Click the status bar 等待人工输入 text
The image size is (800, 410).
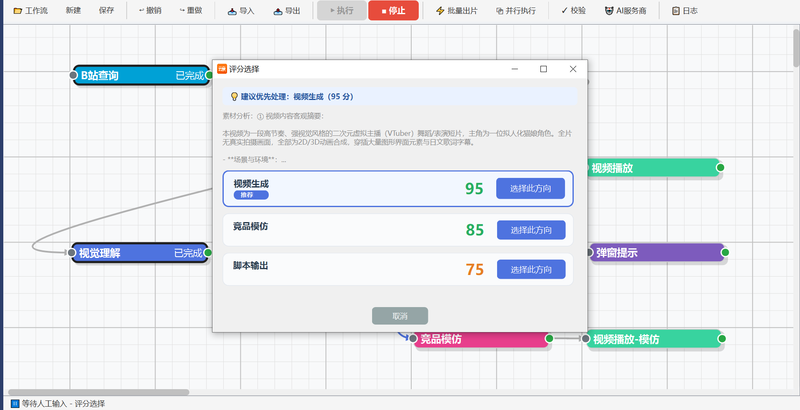click(63, 403)
